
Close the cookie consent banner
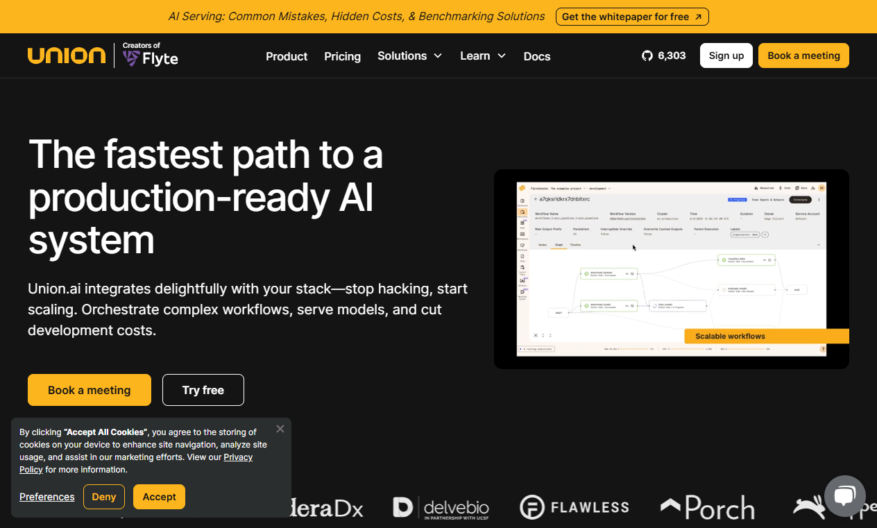[280, 428]
